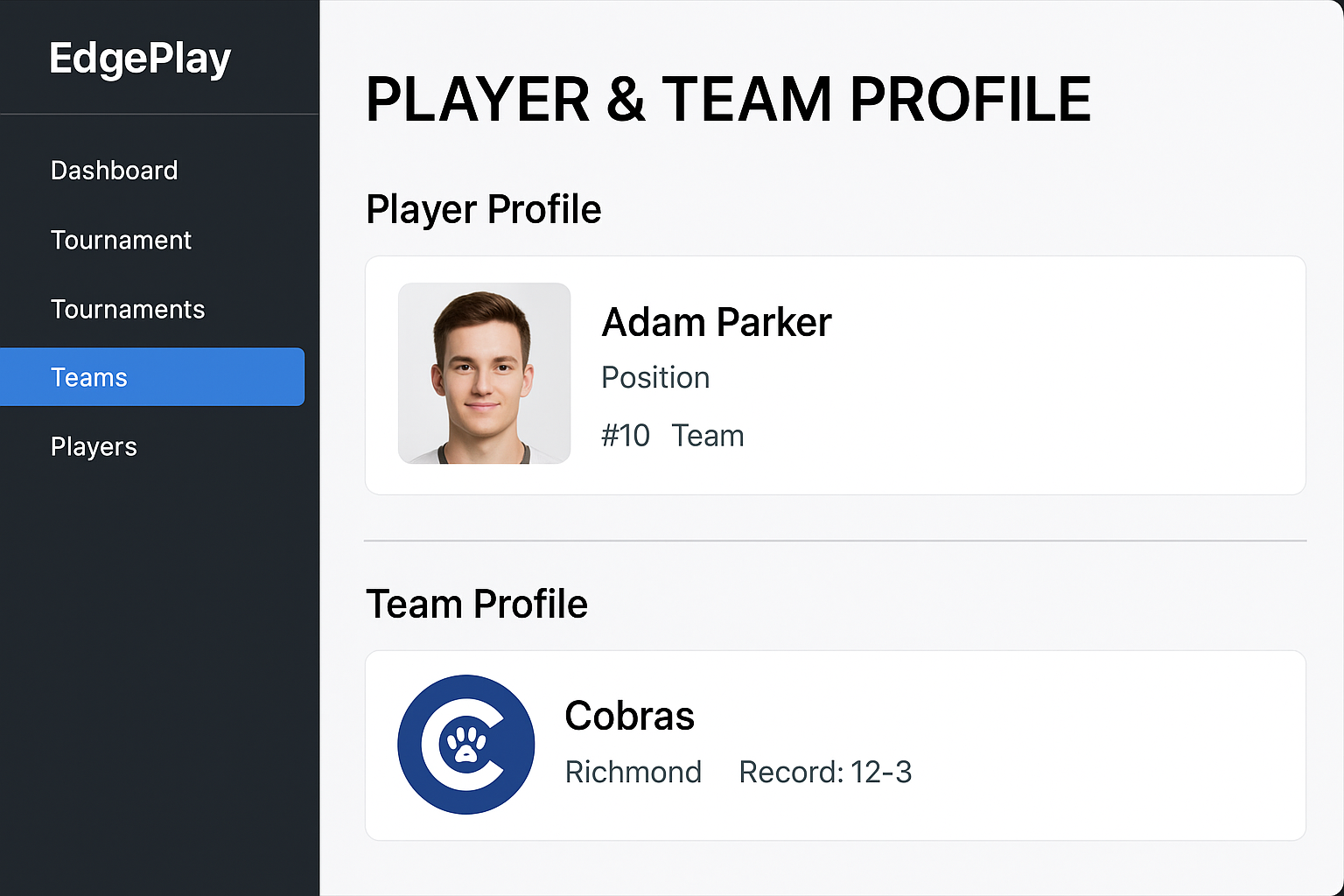The width and height of the screenshot is (1344, 896).
Task: Open the Dashboard section
Action: (x=114, y=170)
